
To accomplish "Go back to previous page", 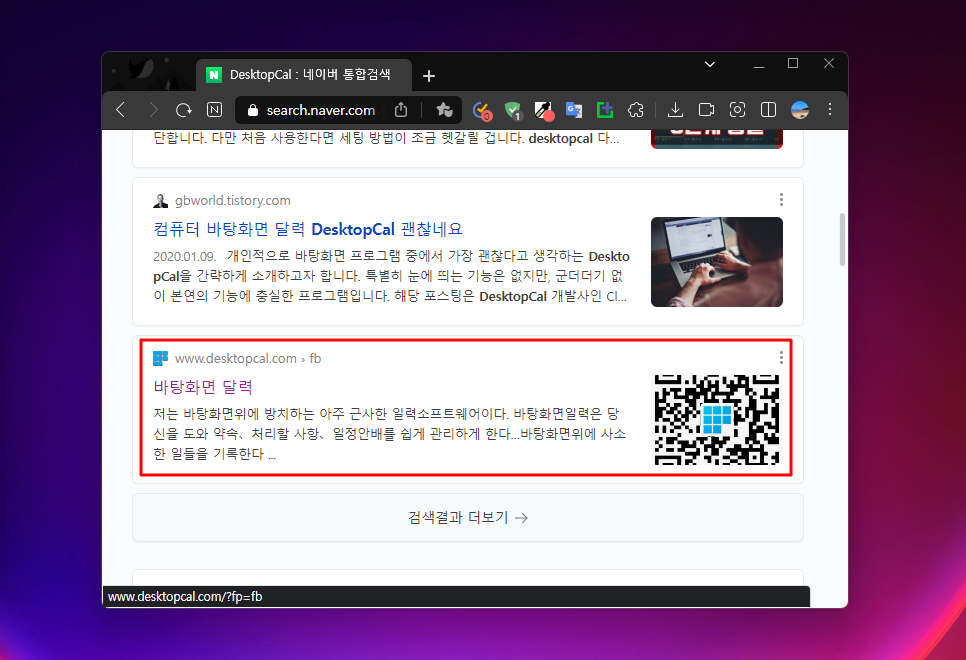I will tap(121, 110).
